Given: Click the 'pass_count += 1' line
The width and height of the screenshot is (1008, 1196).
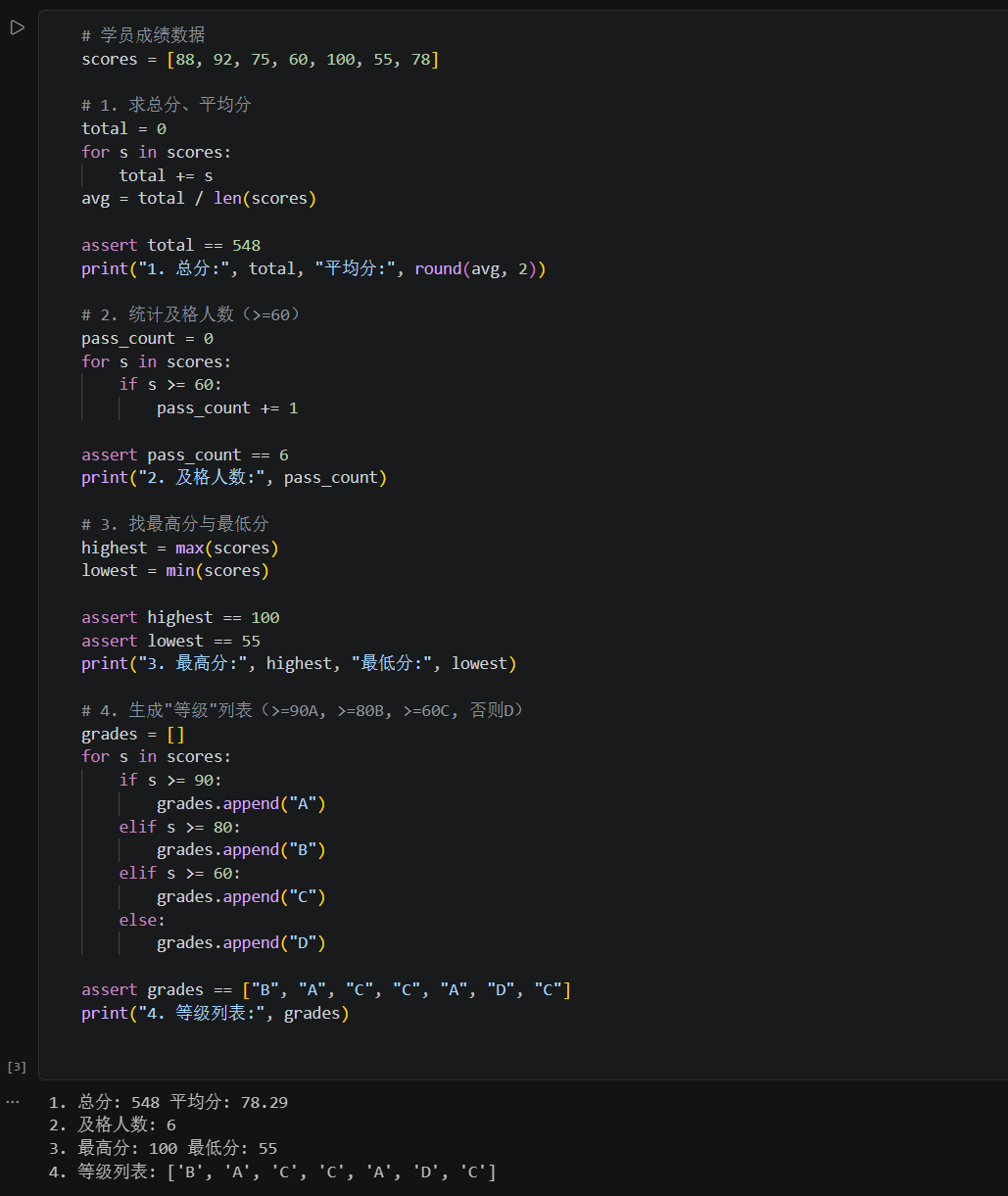Looking at the screenshot, I should pos(227,407).
